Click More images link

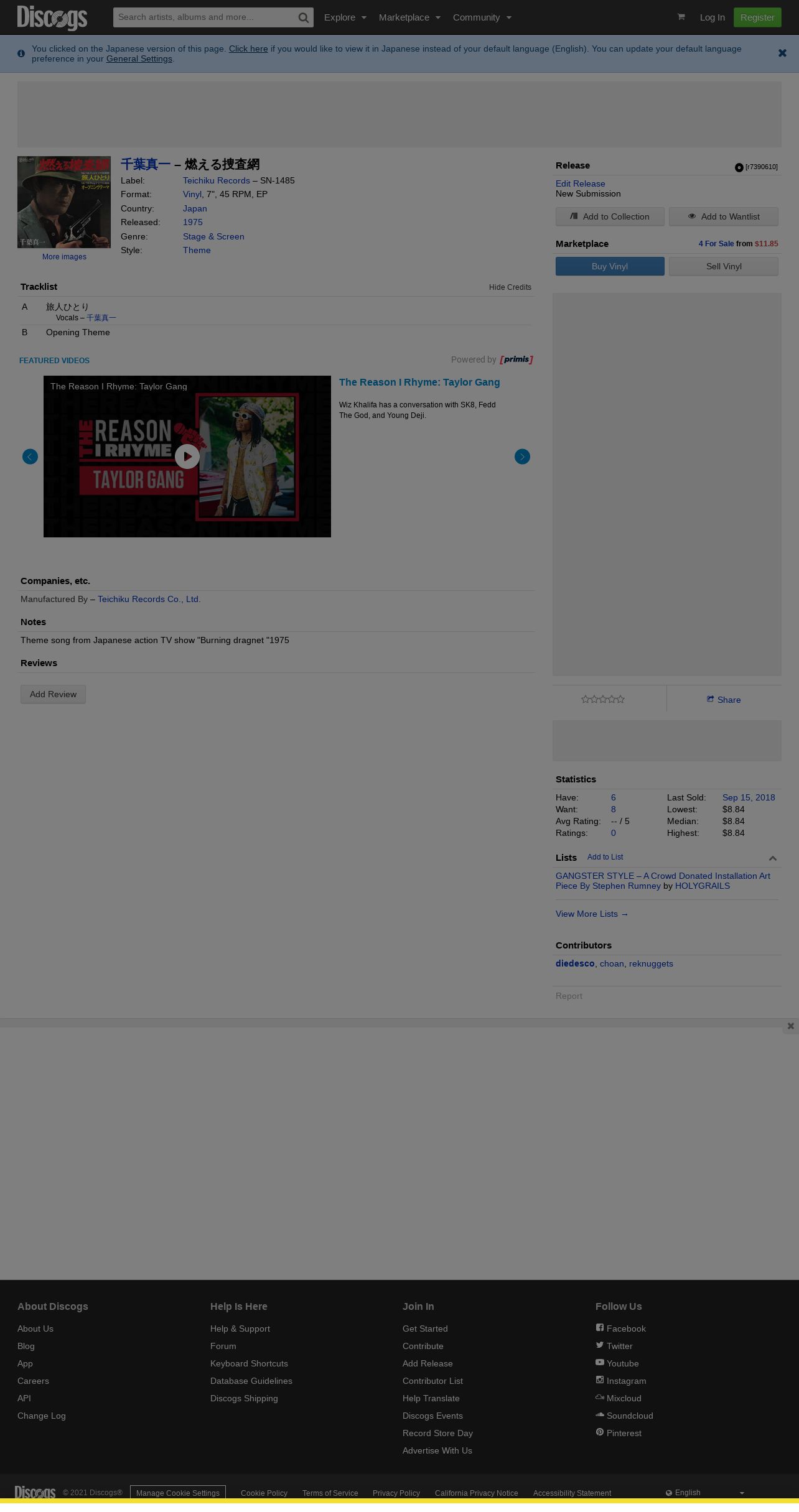pos(64,257)
